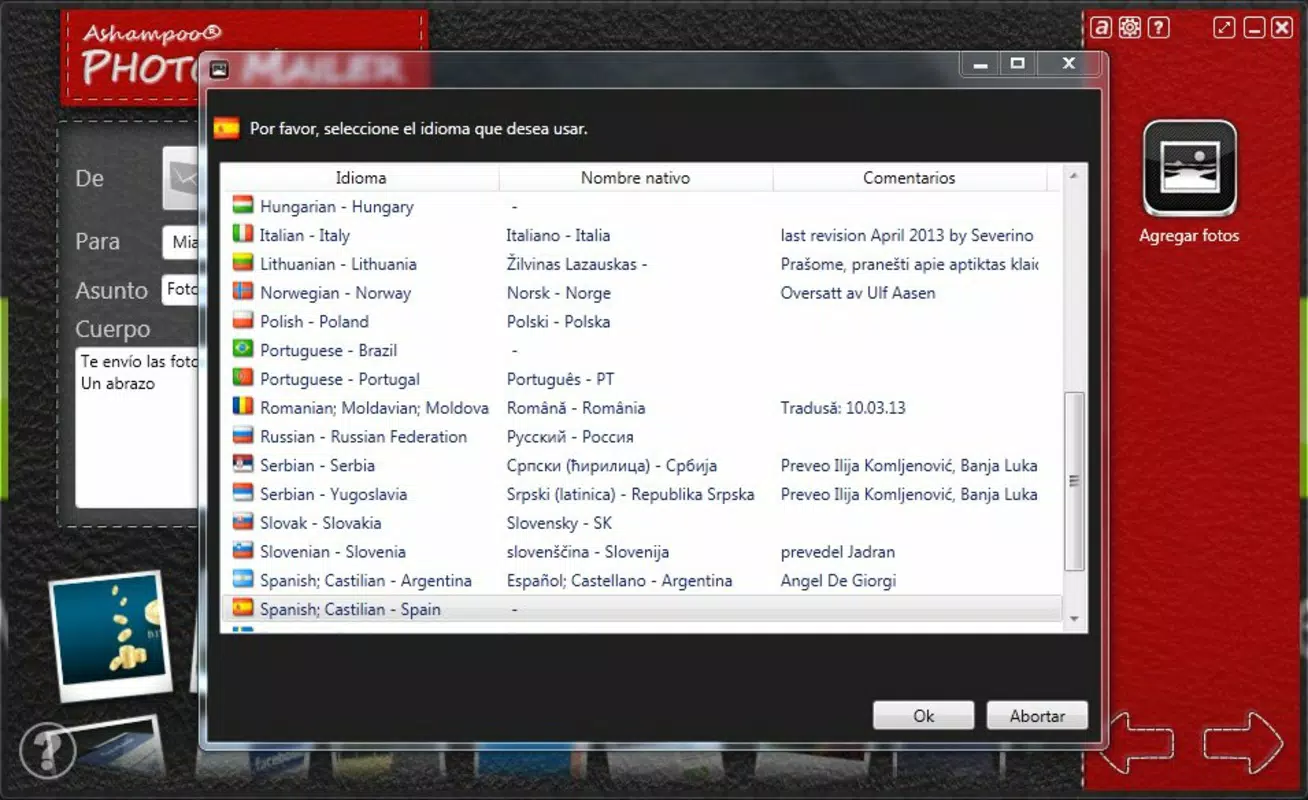Click 'Italiano - Italia' native name
Viewport: 1308px width, 800px height.
[558, 235]
